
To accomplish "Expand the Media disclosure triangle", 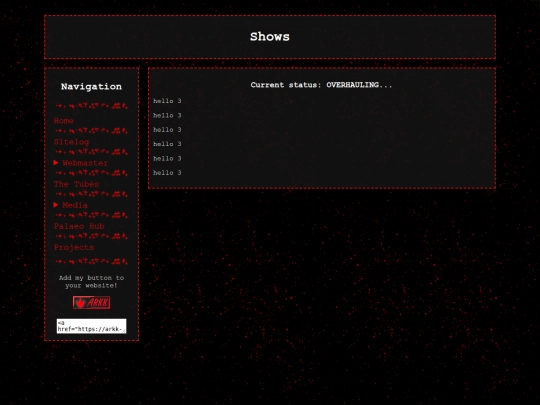I will tap(56, 205).
